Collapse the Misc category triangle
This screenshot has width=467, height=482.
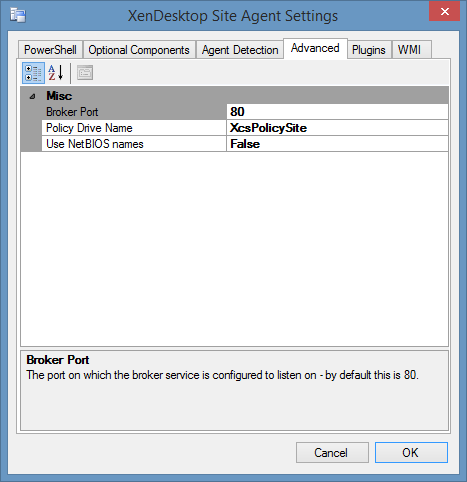click(32, 97)
